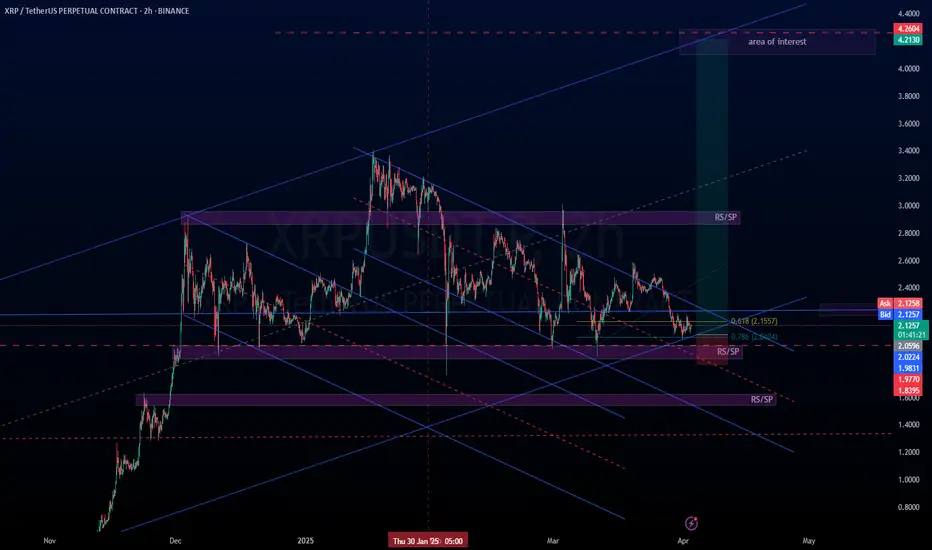The image size is (932, 550).
Task: Click the red 1.8395 price tag
Action: [908, 390]
